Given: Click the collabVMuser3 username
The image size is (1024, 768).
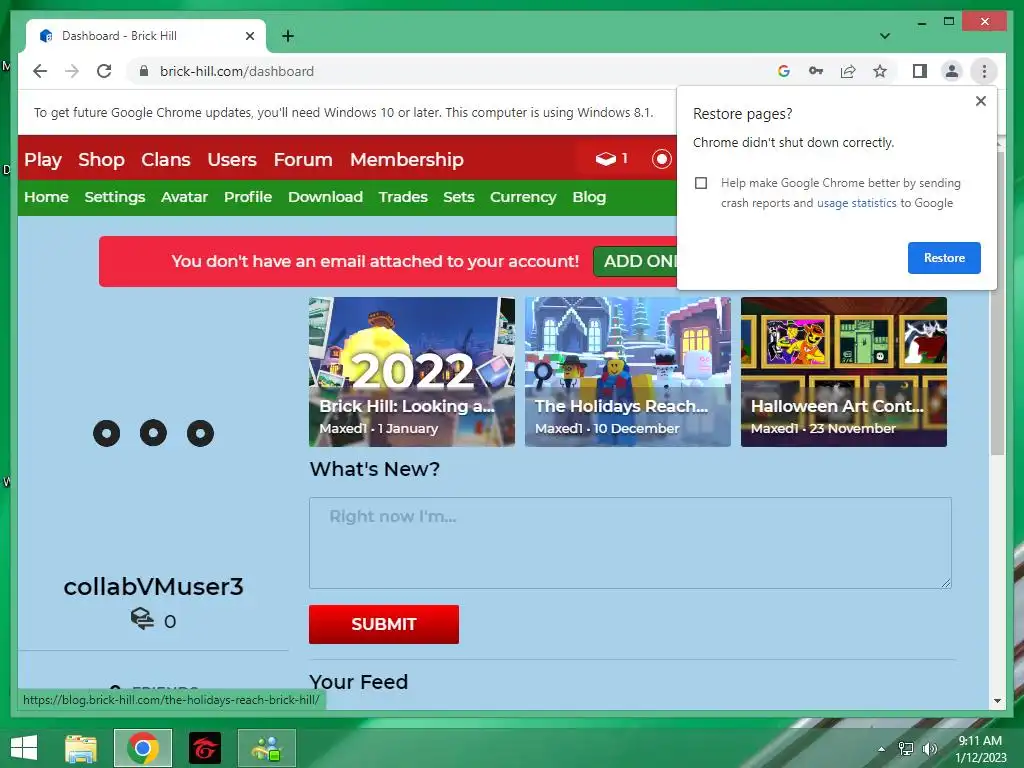Looking at the screenshot, I should 153,586.
